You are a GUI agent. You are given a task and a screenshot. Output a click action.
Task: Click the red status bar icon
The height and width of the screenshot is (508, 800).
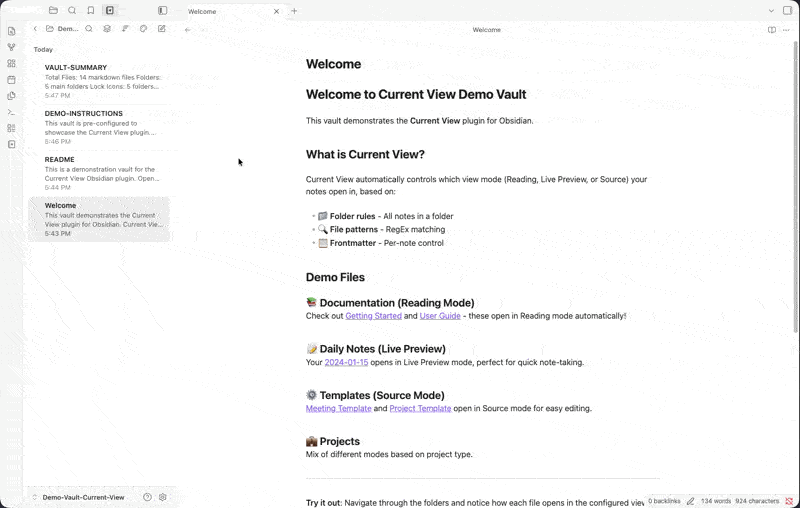coord(789,501)
